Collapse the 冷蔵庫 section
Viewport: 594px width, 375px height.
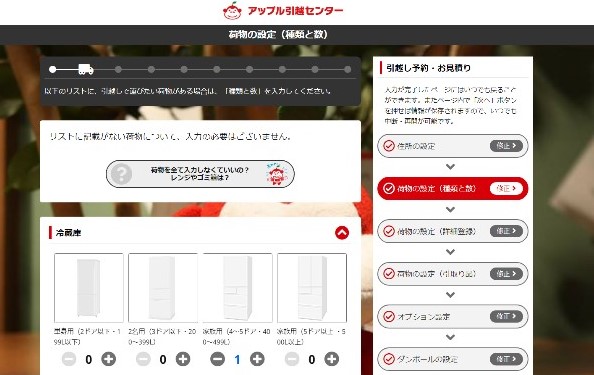tap(342, 233)
